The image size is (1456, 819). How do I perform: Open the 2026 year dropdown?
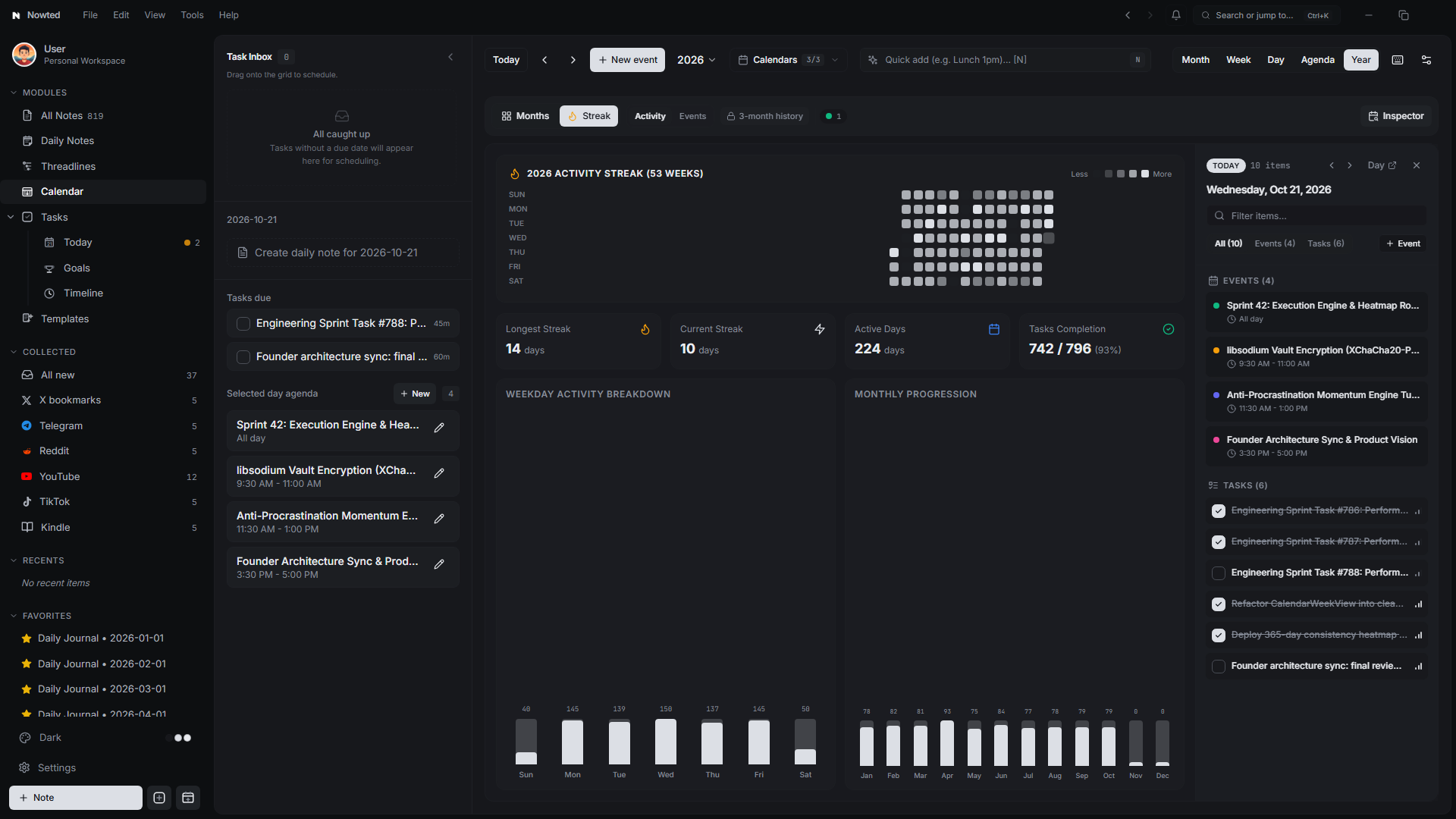(x=696, y=60)
